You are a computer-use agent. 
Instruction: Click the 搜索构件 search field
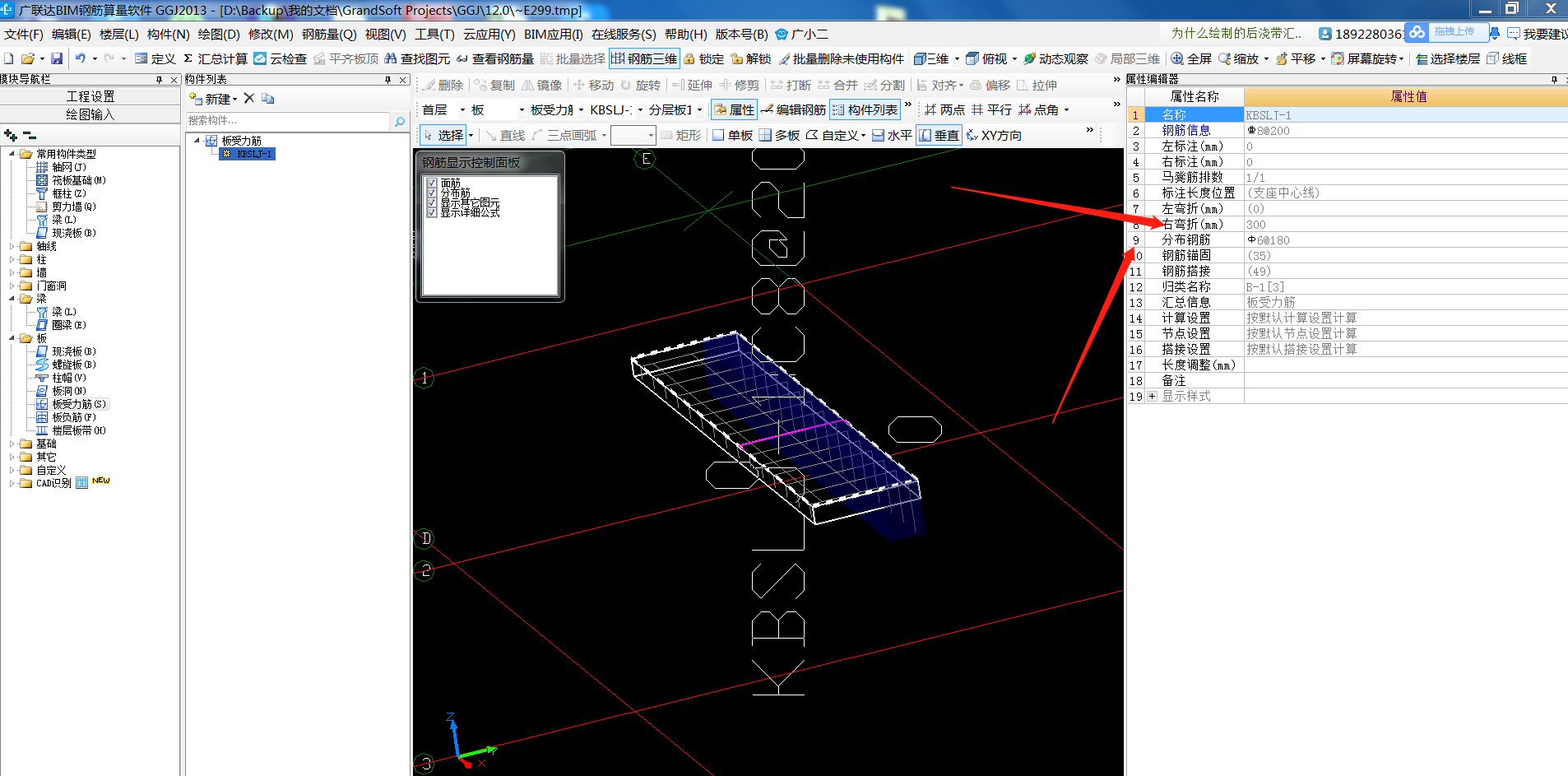tap(288, 121)
